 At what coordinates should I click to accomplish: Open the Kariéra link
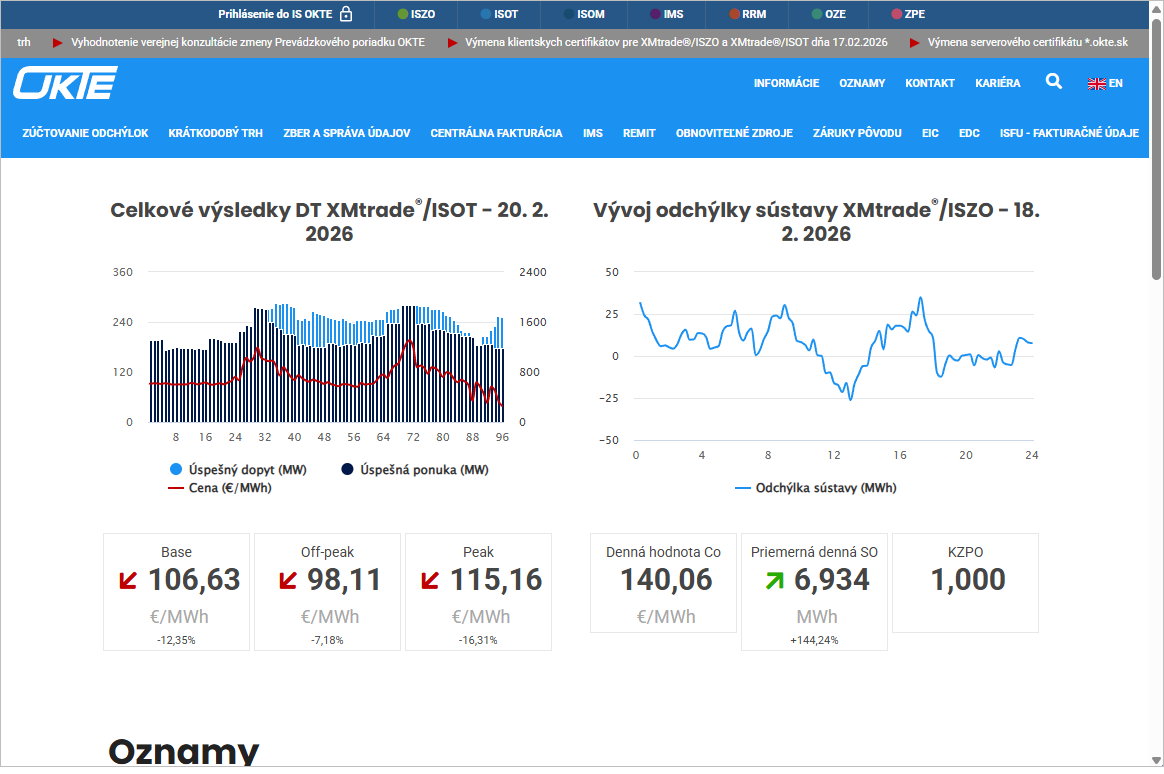click(x=997, y=84)
